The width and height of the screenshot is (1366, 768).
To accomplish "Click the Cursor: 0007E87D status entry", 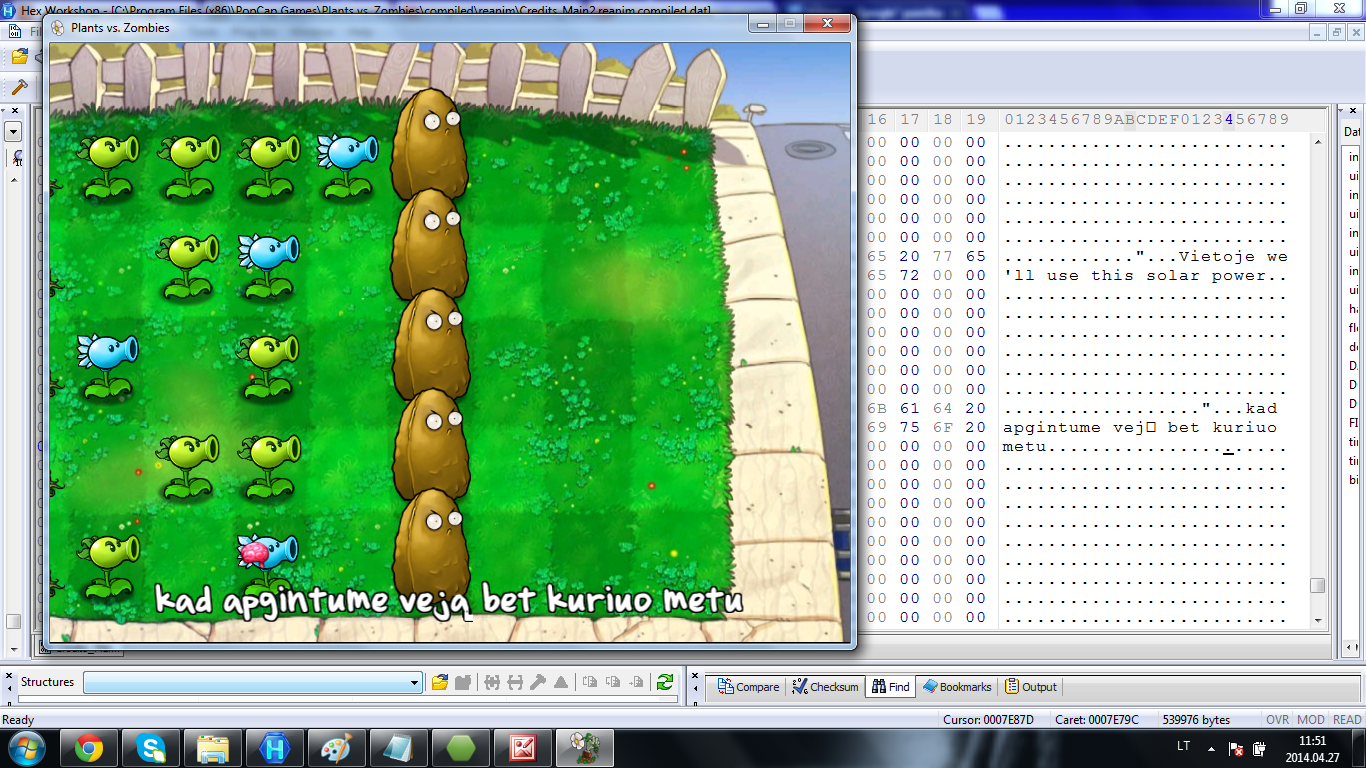I will pyautogui.click(x=988, y=720).
